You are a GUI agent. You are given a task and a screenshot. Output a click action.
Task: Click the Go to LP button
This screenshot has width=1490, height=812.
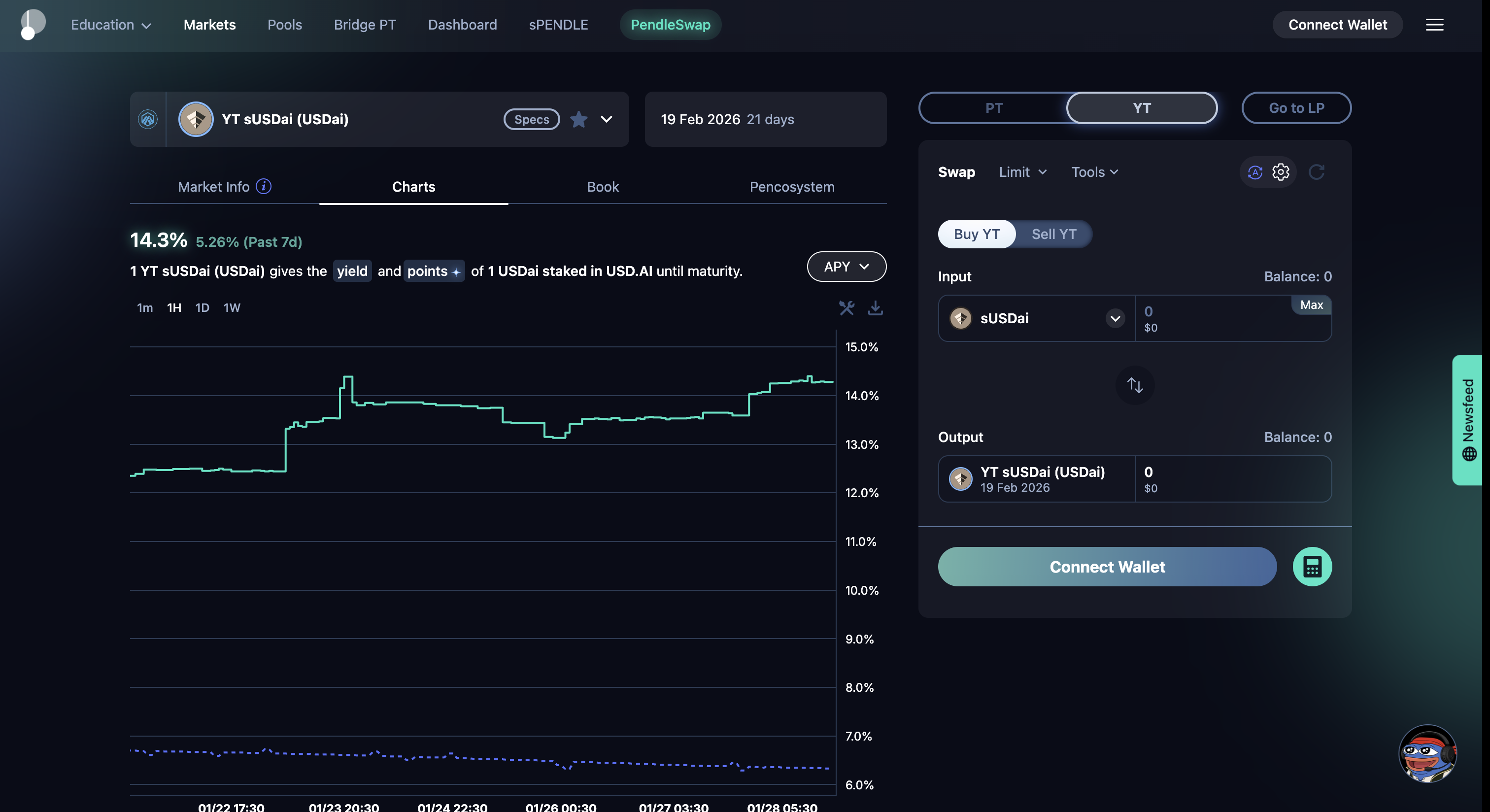(1296, 108)
